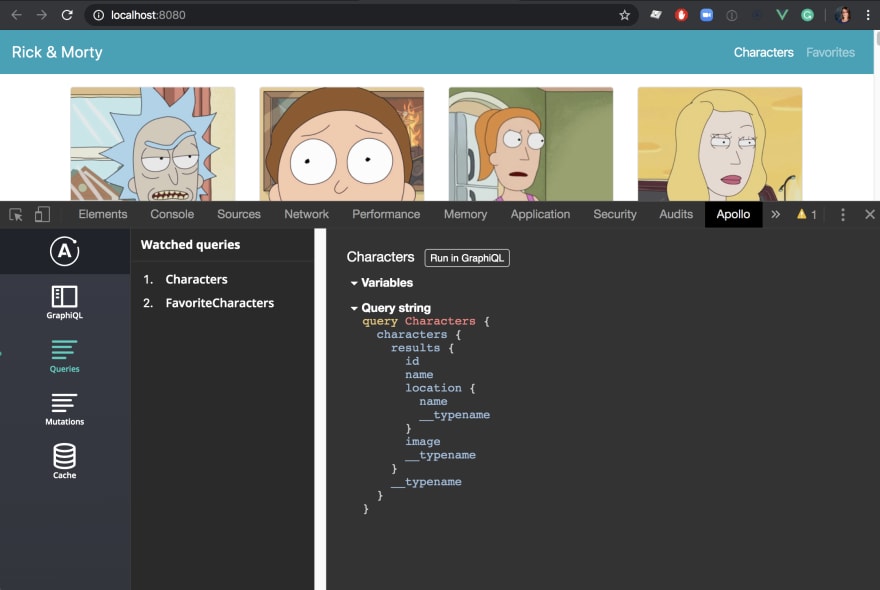Click the warning count indicator
The width and height of the screenshot is (880, 590).
(806, 214)
